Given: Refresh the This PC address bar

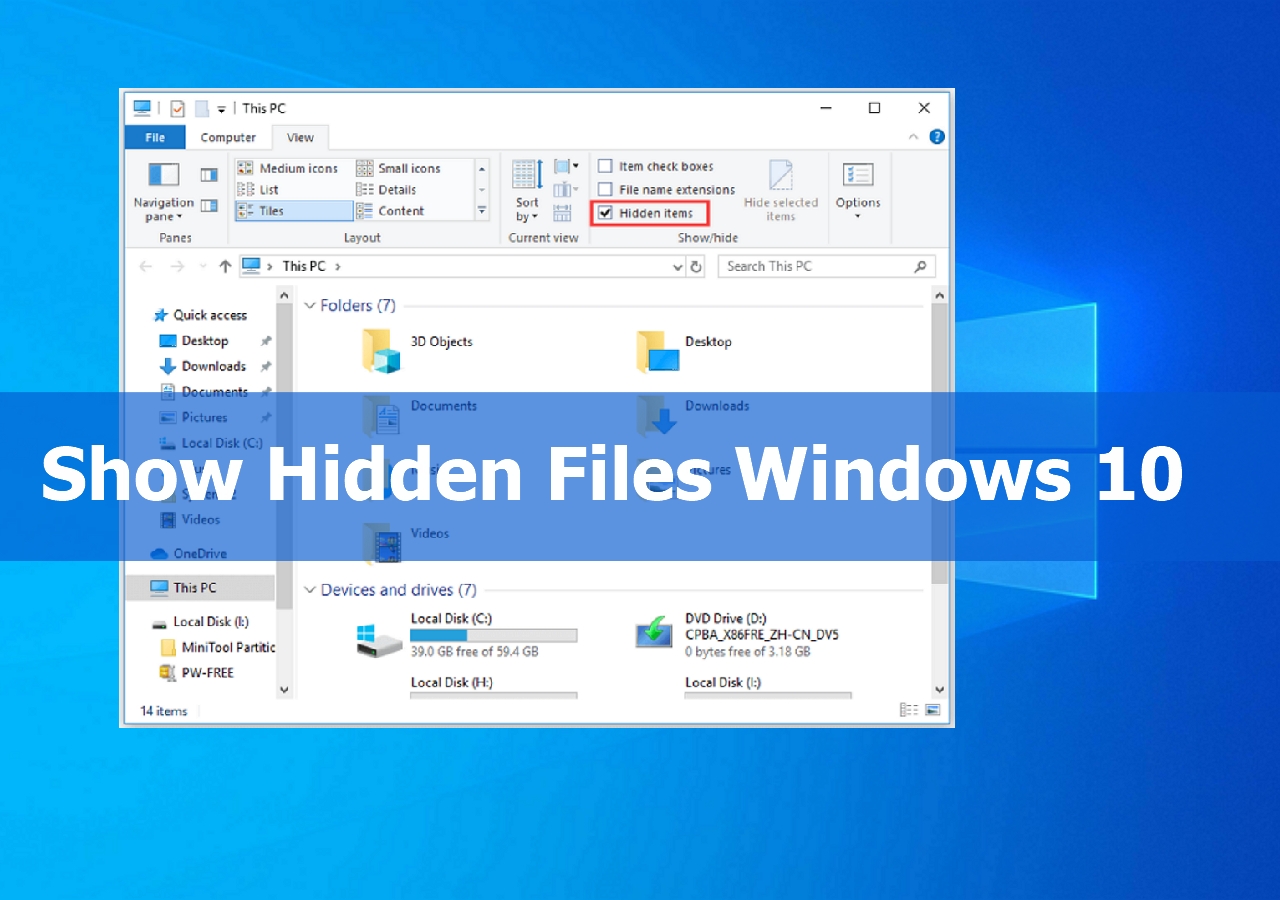Looking at the screenshot, I should (697, 266).
